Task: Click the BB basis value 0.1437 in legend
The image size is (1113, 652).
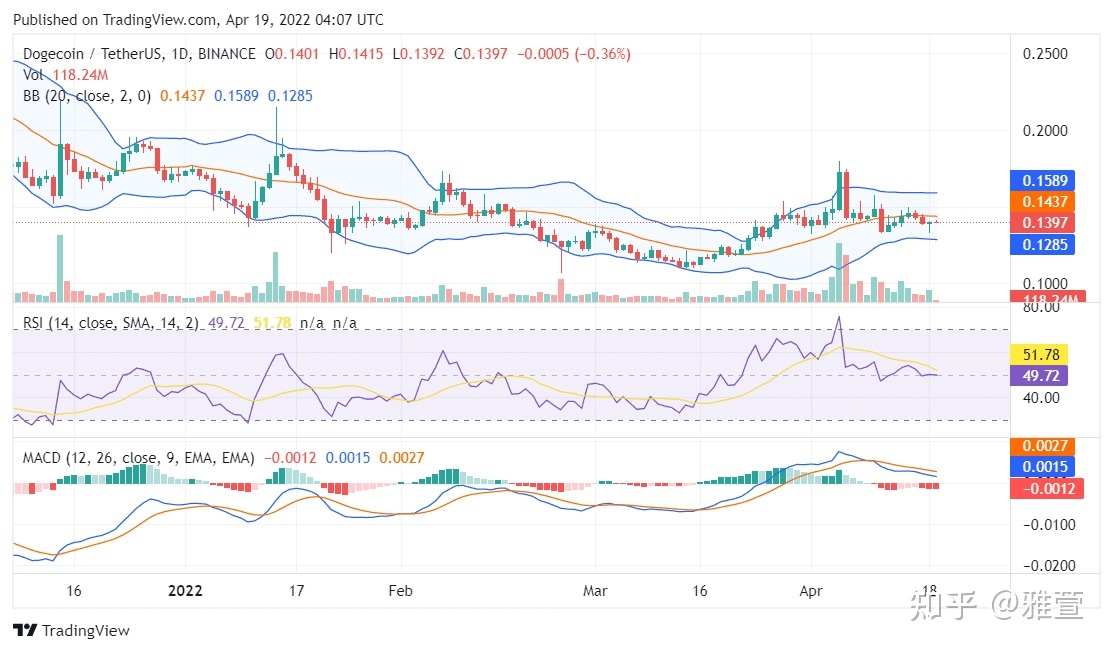Action: (x=182, y=96)
